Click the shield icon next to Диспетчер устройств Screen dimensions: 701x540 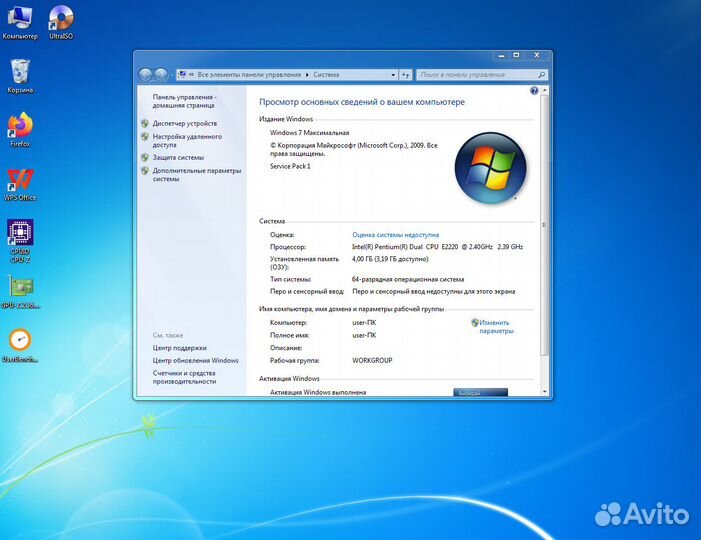144,123
